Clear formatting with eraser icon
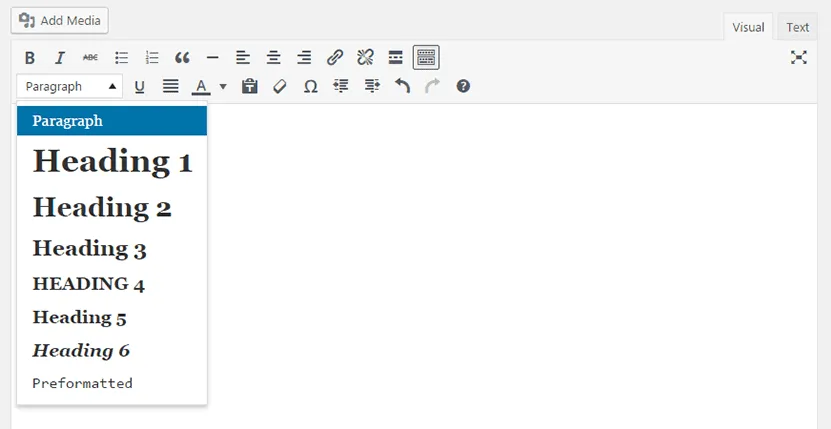This screenshot has height=429, width=831. 280,87
